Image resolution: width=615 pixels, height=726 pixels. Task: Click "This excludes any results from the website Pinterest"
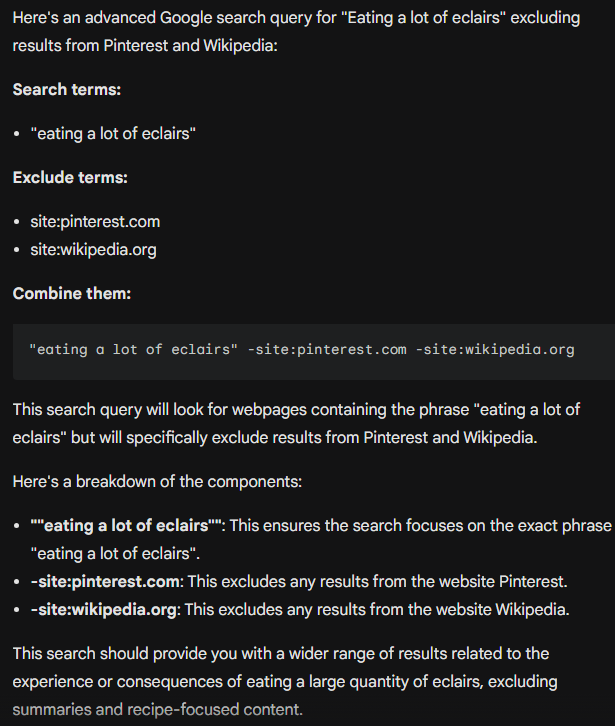tap(377, 582)
